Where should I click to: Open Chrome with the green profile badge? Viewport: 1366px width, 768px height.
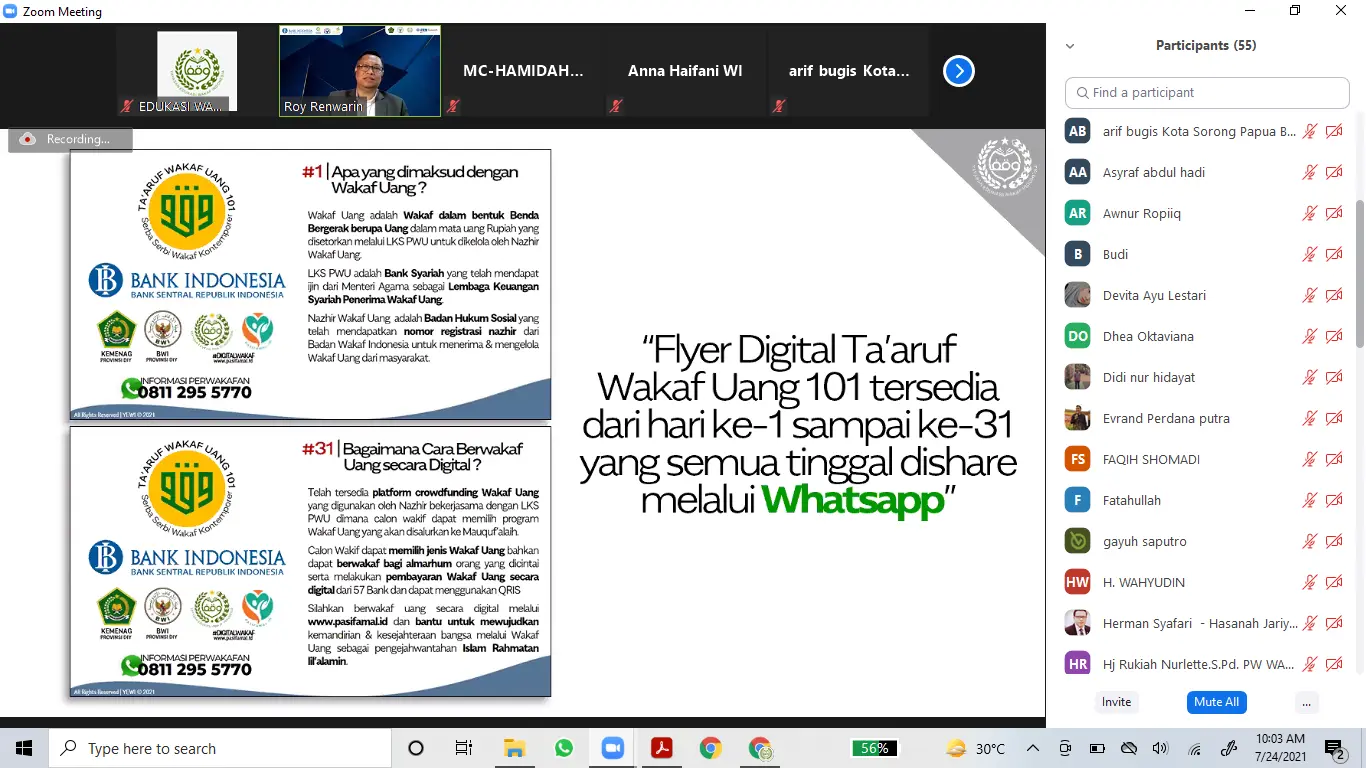[x=760, y=748]
